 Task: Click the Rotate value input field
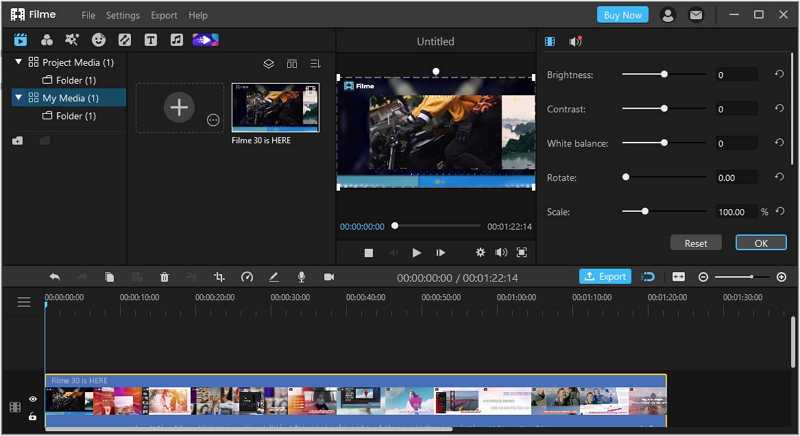736,177
